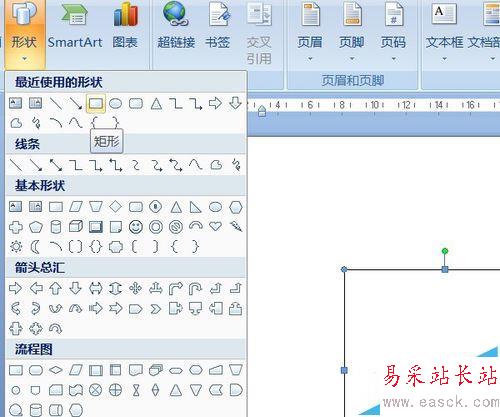The height and width of the screenshot is (417, 500).
Task: Choose the down arrow in recent shapes
Action: [235, 103]
